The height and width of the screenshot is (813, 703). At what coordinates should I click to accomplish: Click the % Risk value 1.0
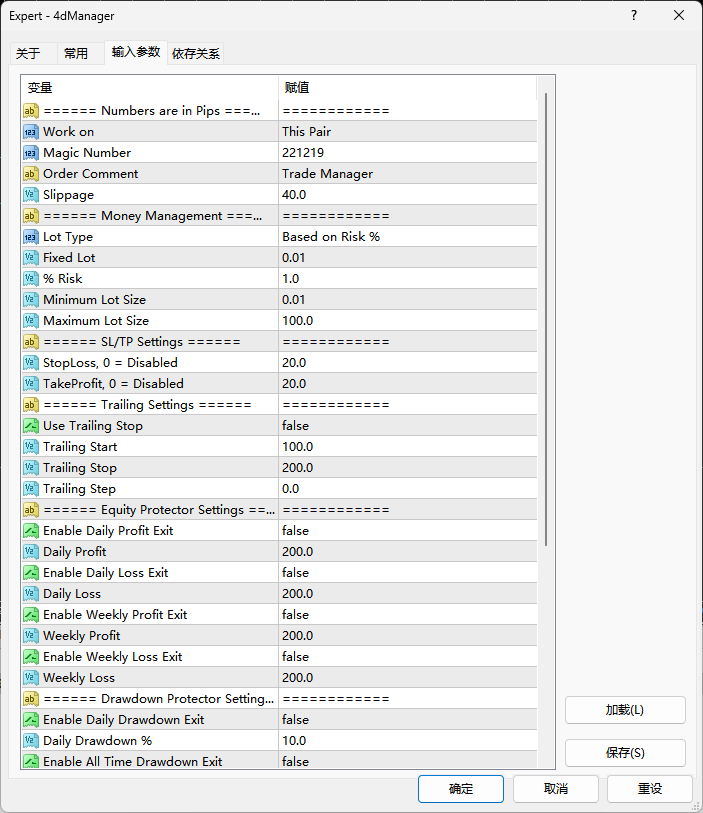click(290, 279)
